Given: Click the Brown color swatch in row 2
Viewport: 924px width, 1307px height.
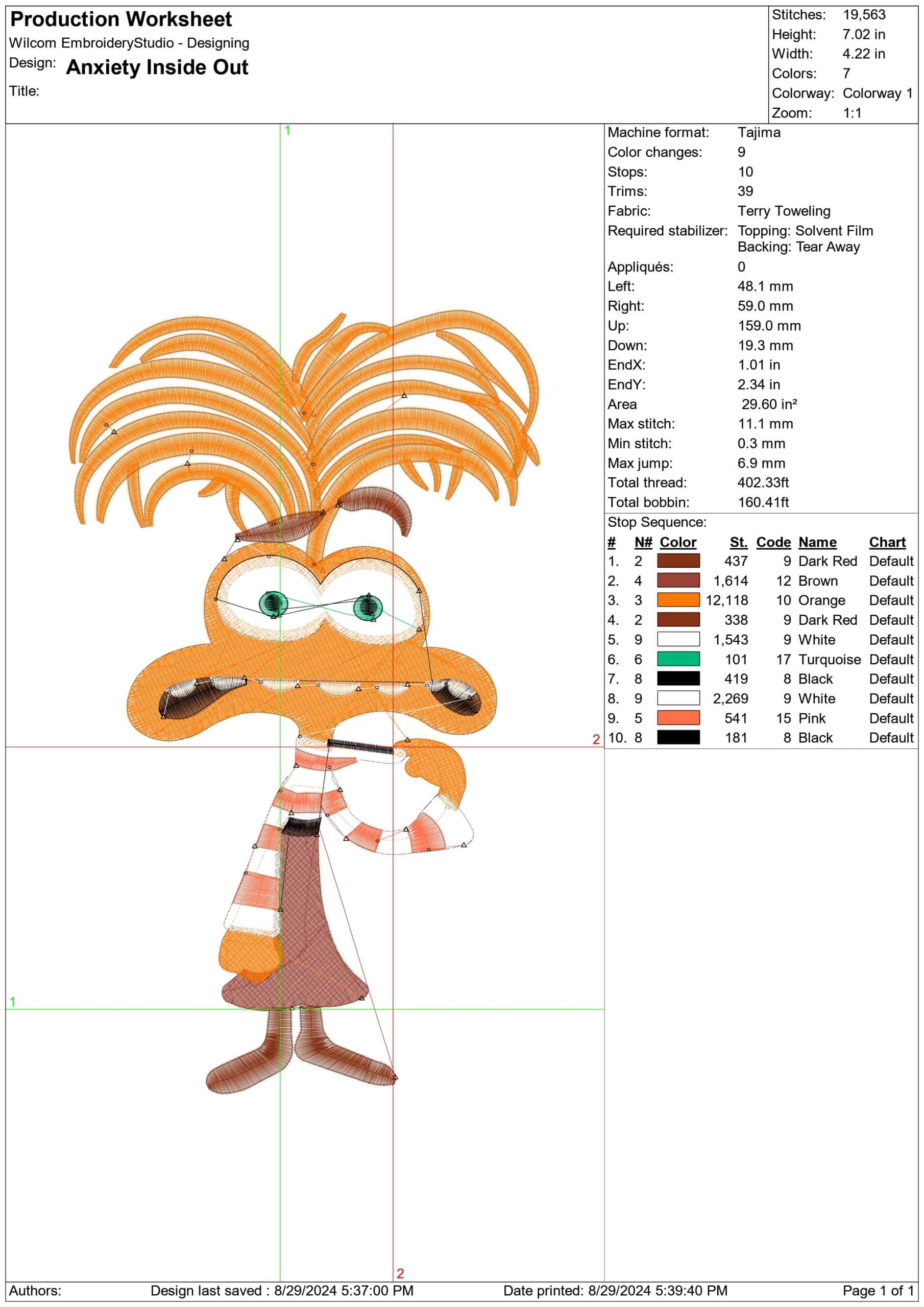Looking at the screenshot, I should 678,580.
